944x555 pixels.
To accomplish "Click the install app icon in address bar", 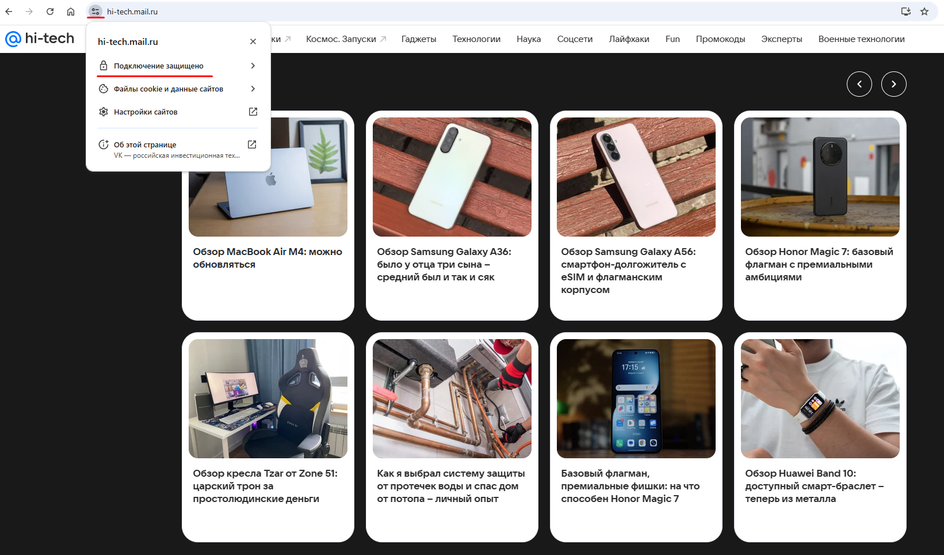I will (x=905, y=11).
